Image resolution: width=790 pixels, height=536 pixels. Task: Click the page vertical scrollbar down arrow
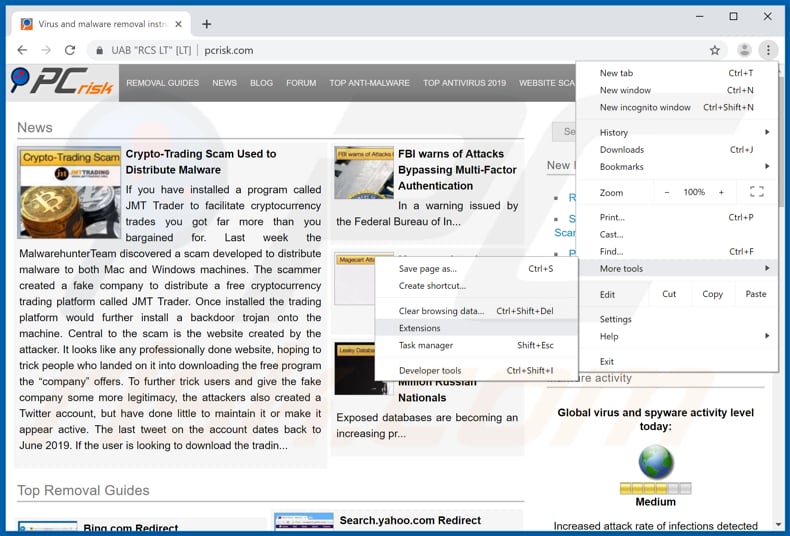tap(780, 525)
